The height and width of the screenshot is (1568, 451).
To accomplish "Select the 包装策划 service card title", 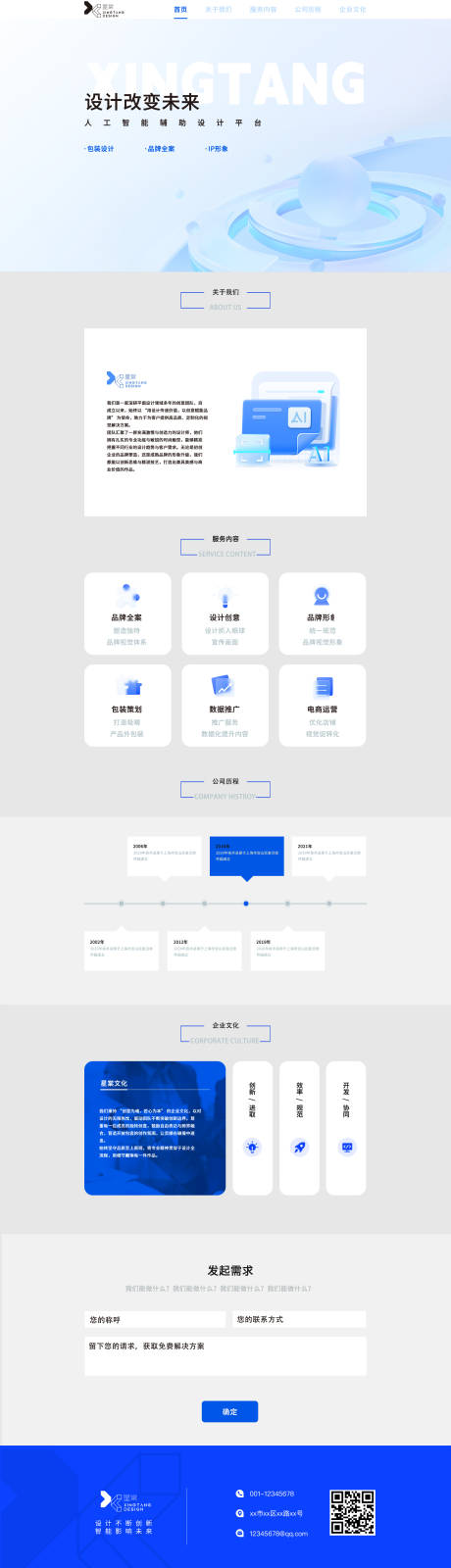I will click(x=126, y=709).
